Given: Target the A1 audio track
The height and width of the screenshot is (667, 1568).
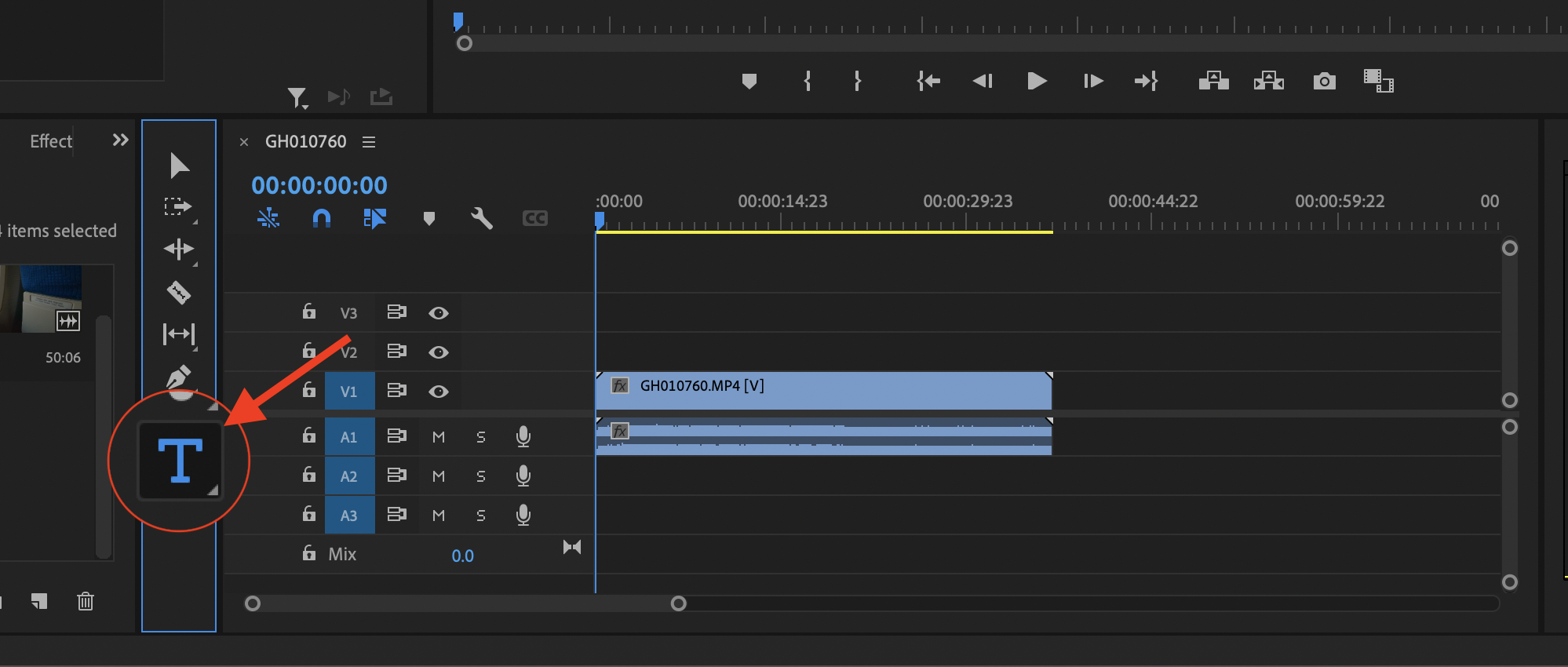Looking at the screenshot, I should tap(349, 437).
